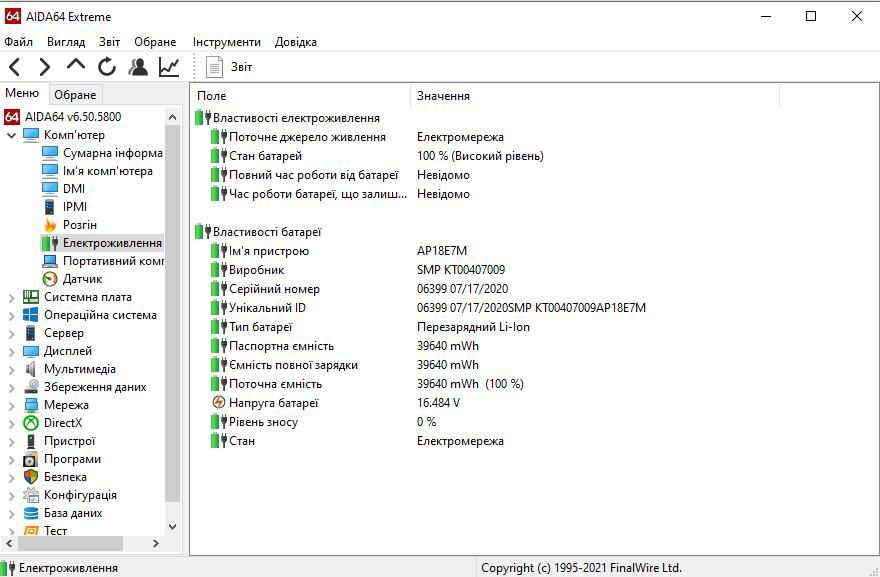
Task: Click the Безпека shield icon
Action: pyautogui.click(x=30, y=477)
